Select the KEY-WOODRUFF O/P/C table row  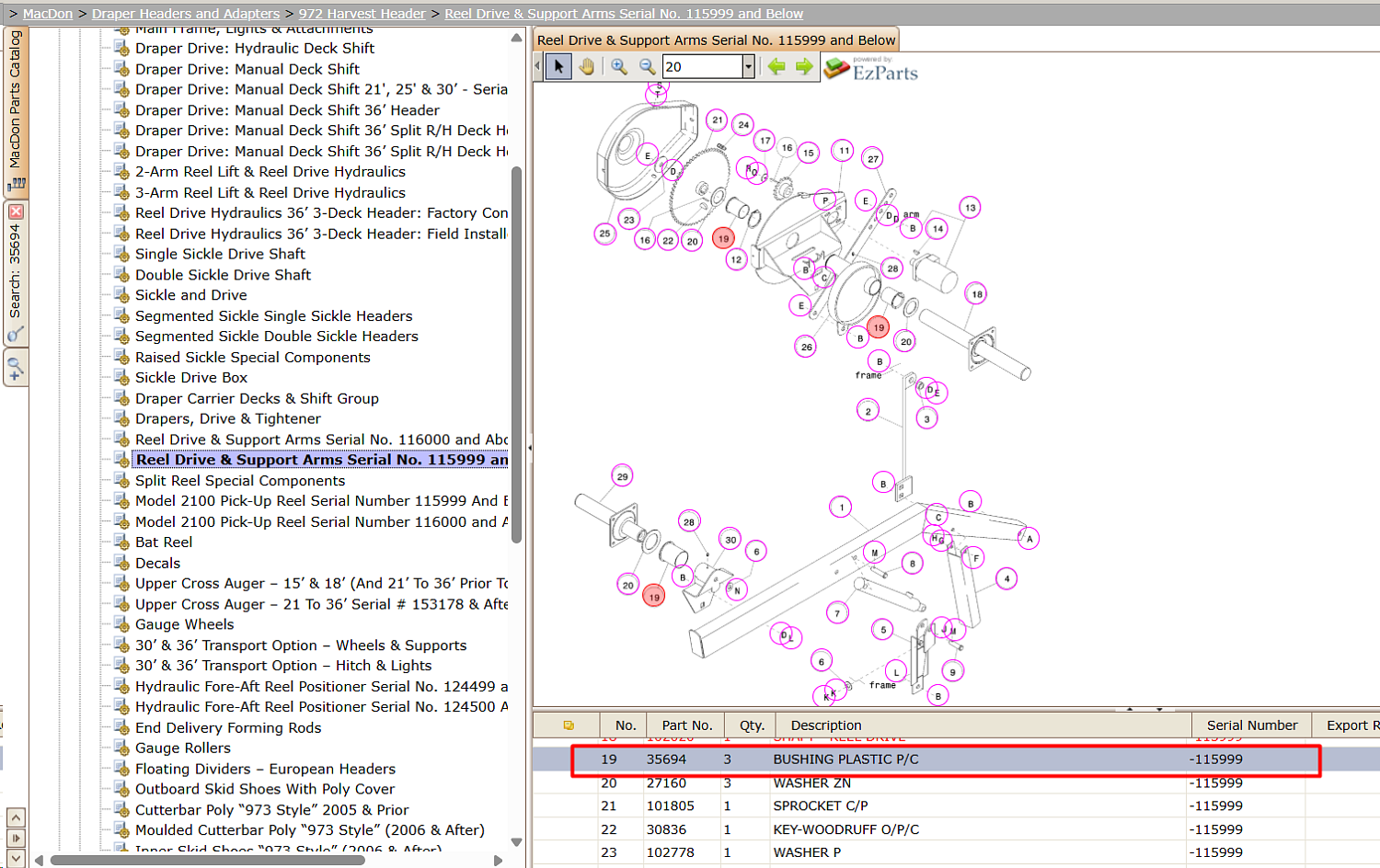pyautogui.click(x=956, y=829)
